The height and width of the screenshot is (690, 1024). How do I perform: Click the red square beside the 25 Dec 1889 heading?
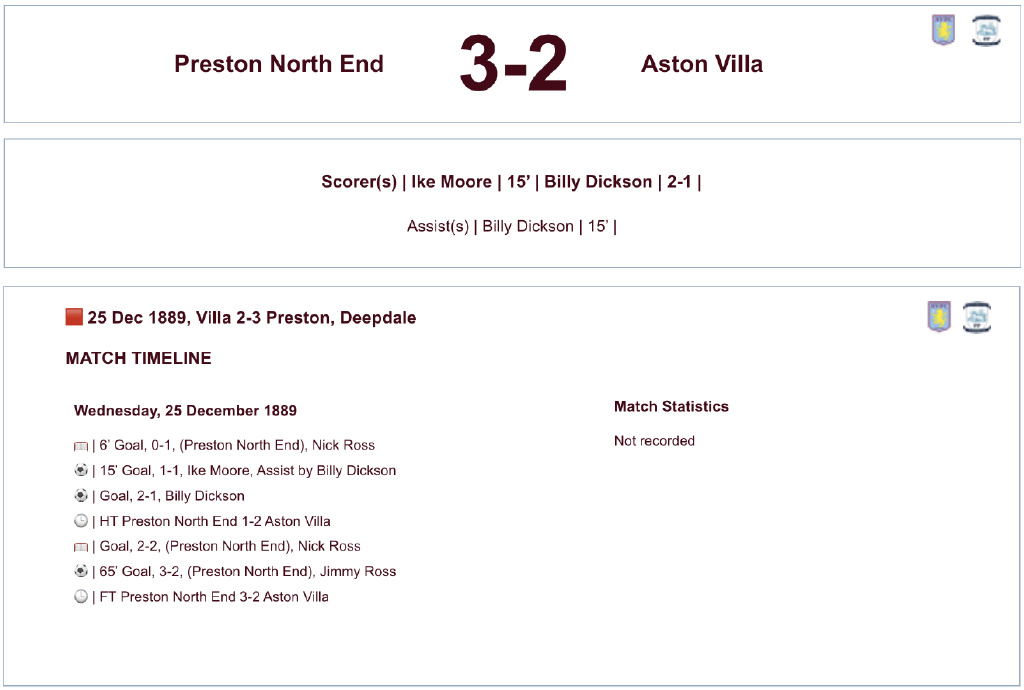[74, 318]
